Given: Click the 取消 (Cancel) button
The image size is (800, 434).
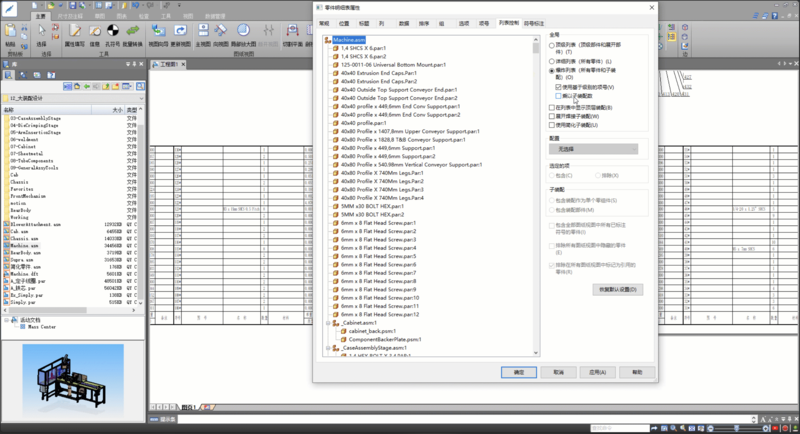Looking at the screenshot, I should click(x=559, y=372).
